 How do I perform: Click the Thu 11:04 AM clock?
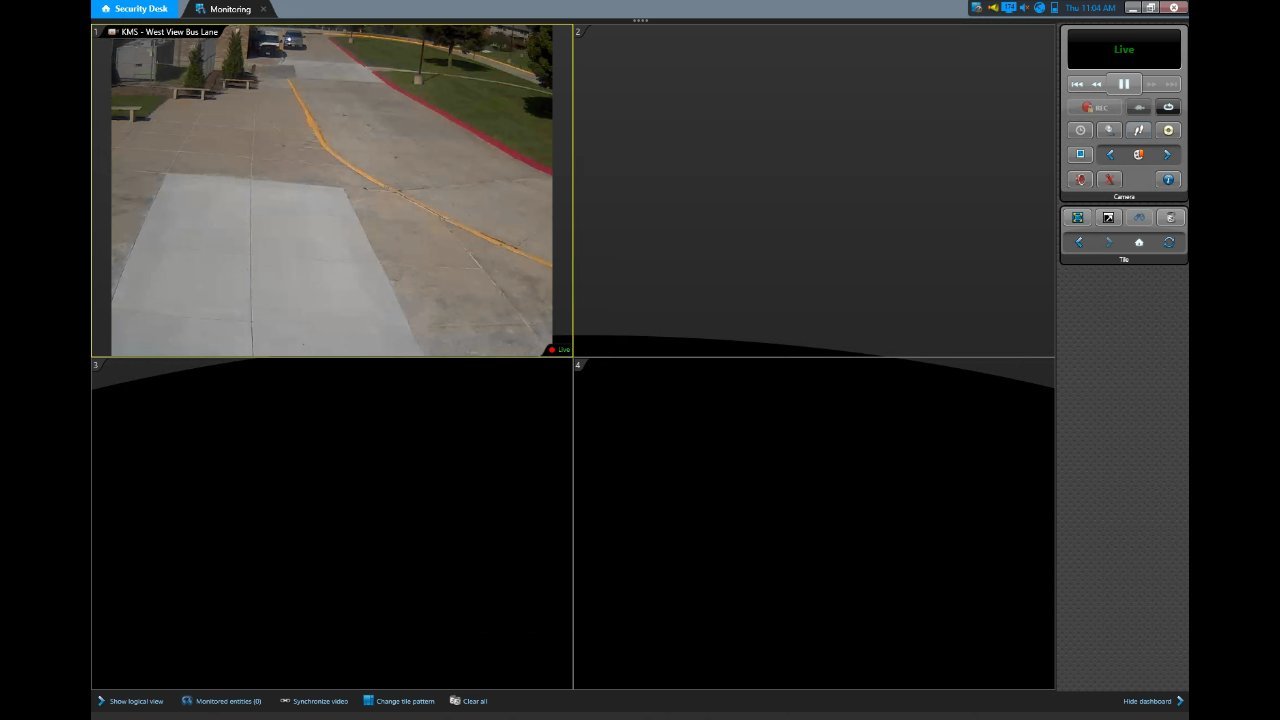tap(1090, 8)
